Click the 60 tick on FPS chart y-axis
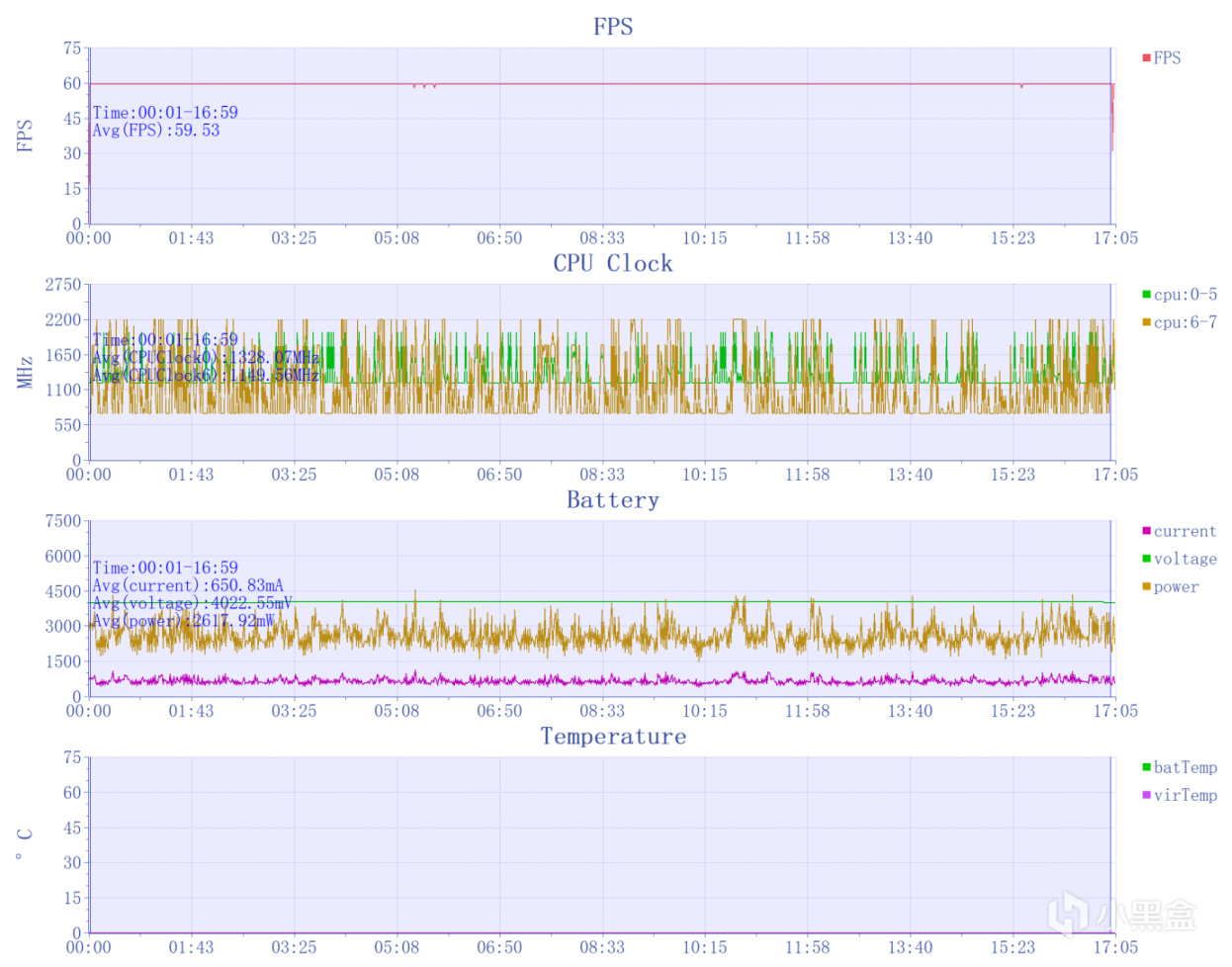Image resolution: width=1232 pixels, height=967 pixels. coord(72,83)
